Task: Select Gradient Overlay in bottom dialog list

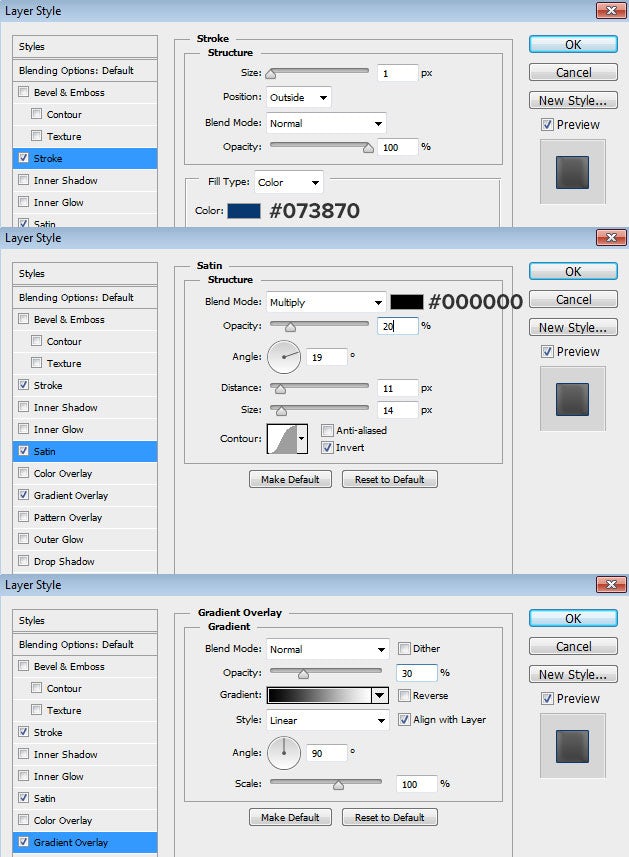Action: pos(85,842)
